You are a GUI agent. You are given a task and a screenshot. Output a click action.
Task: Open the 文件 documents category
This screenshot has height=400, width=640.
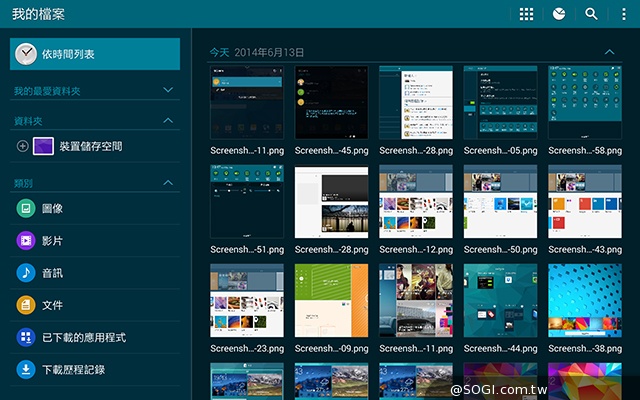click(52, 305)
